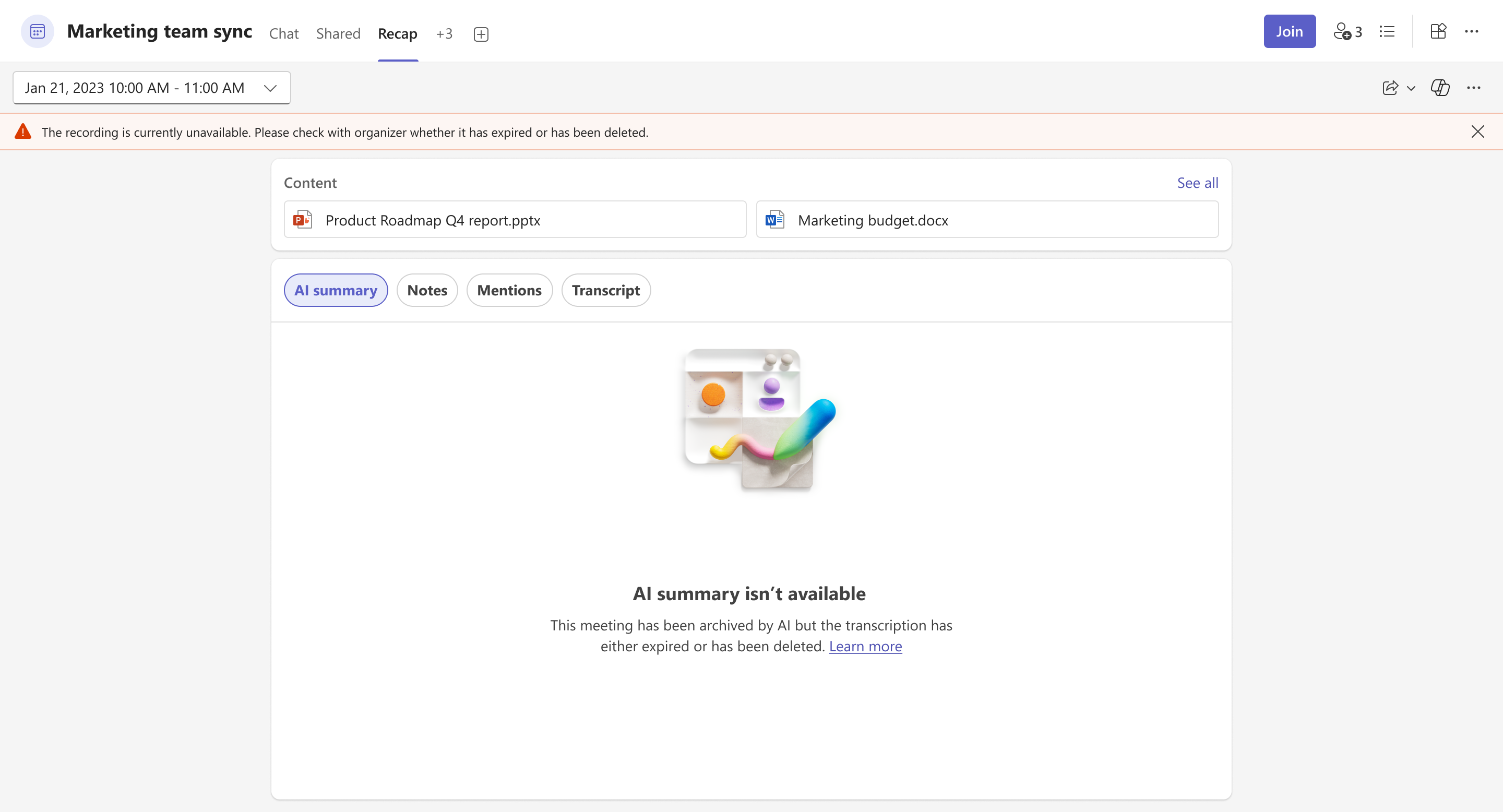Viewport: 1503px width, 812px height.
Task: Click the red warning icon in banner
Action: pos(23,132)
